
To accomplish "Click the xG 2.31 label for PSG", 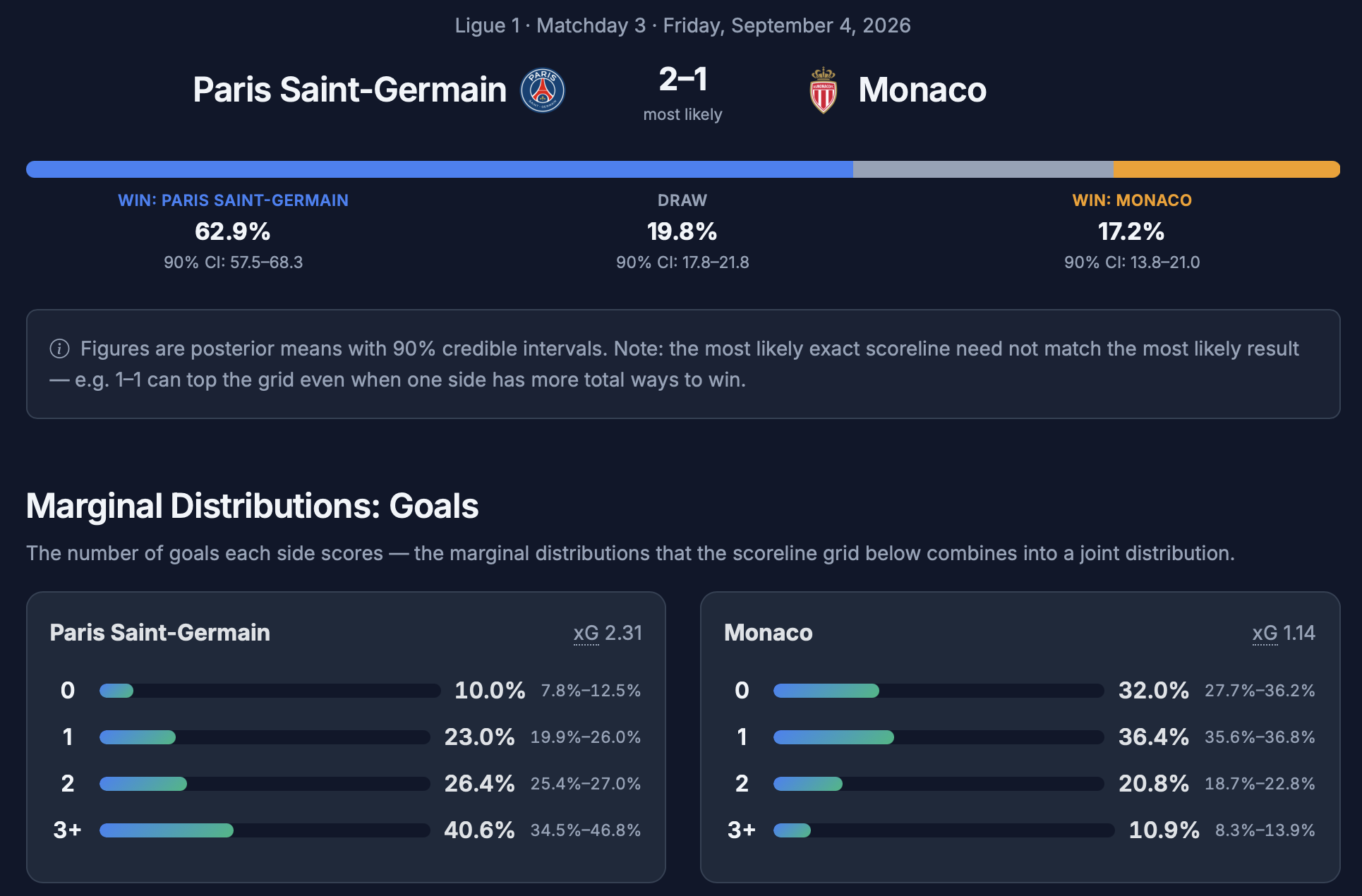I will pos(608,633).
